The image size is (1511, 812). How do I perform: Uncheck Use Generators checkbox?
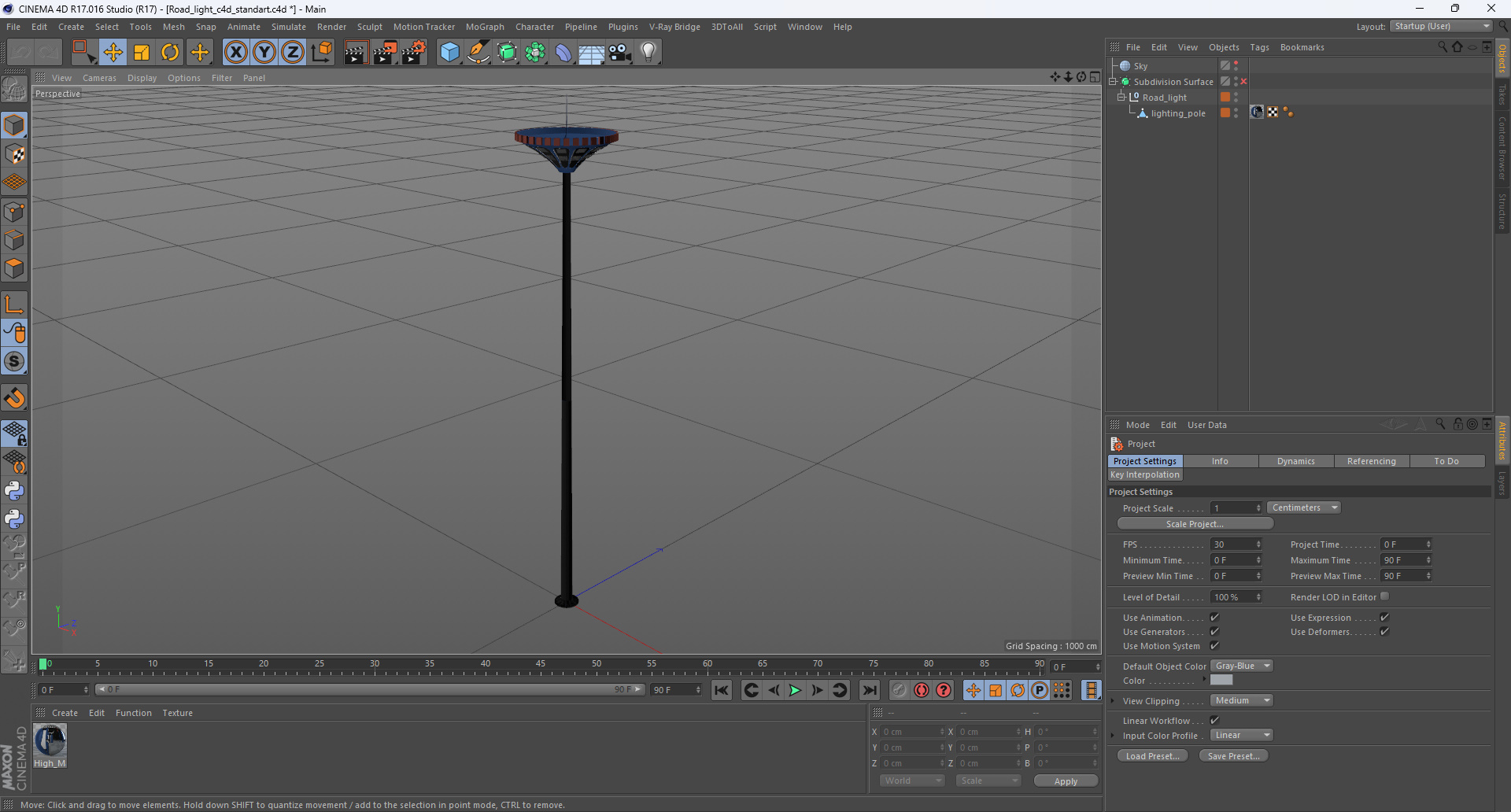[1214, 632]
